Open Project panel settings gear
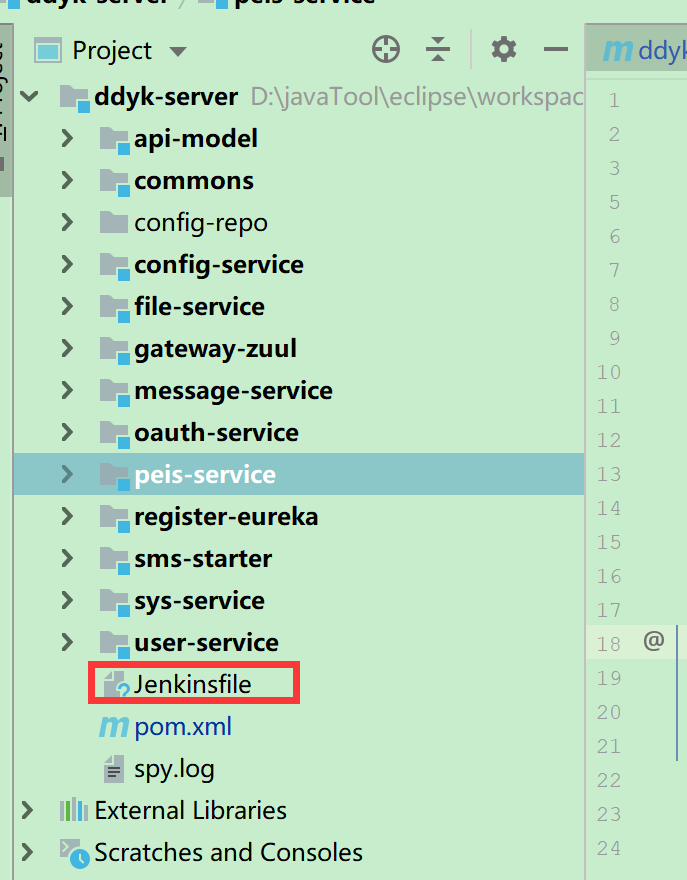This screenshot has width=687, height=880. click(504, 49)
